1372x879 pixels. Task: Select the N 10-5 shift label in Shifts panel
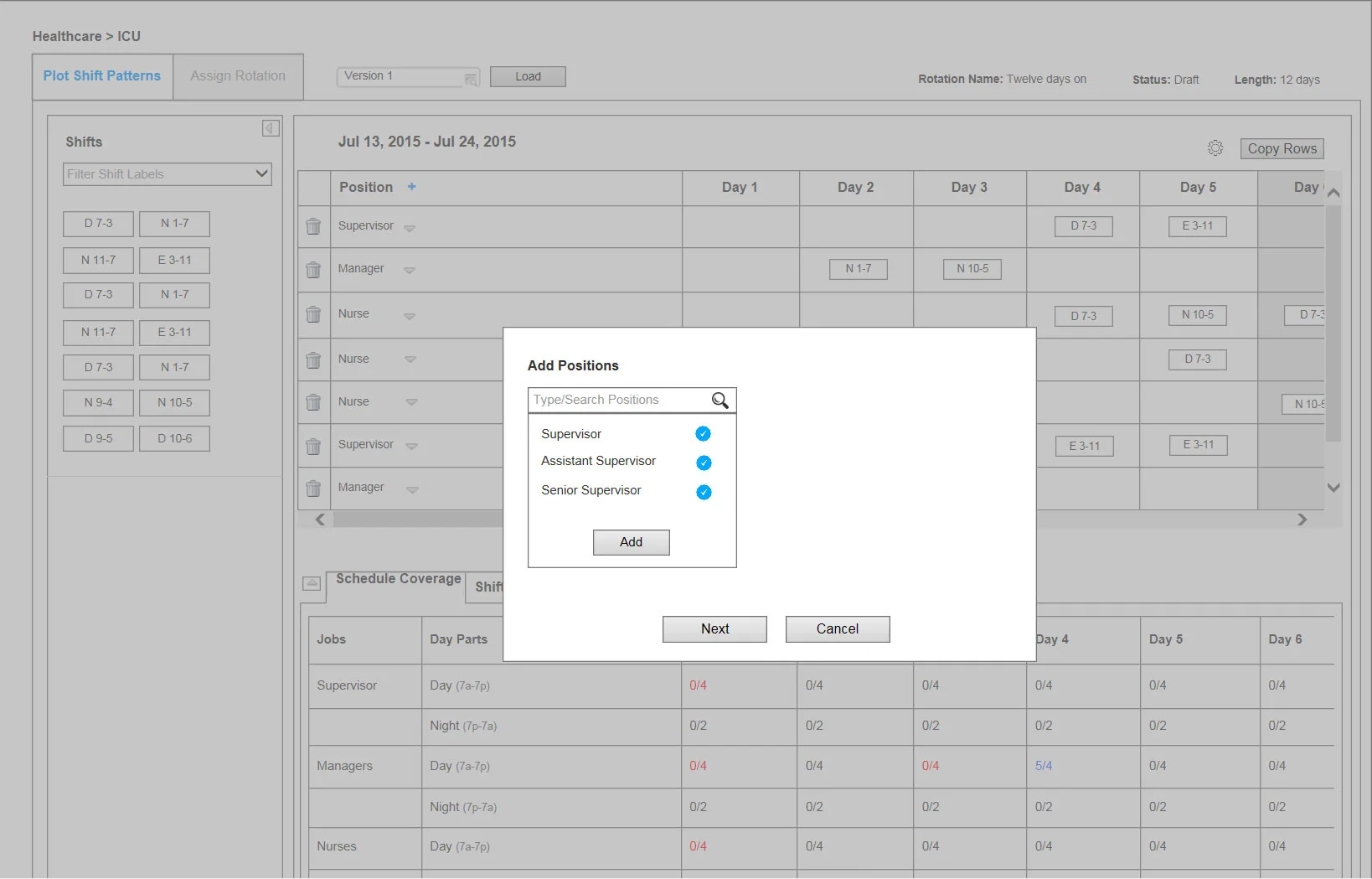pos(174,403)
